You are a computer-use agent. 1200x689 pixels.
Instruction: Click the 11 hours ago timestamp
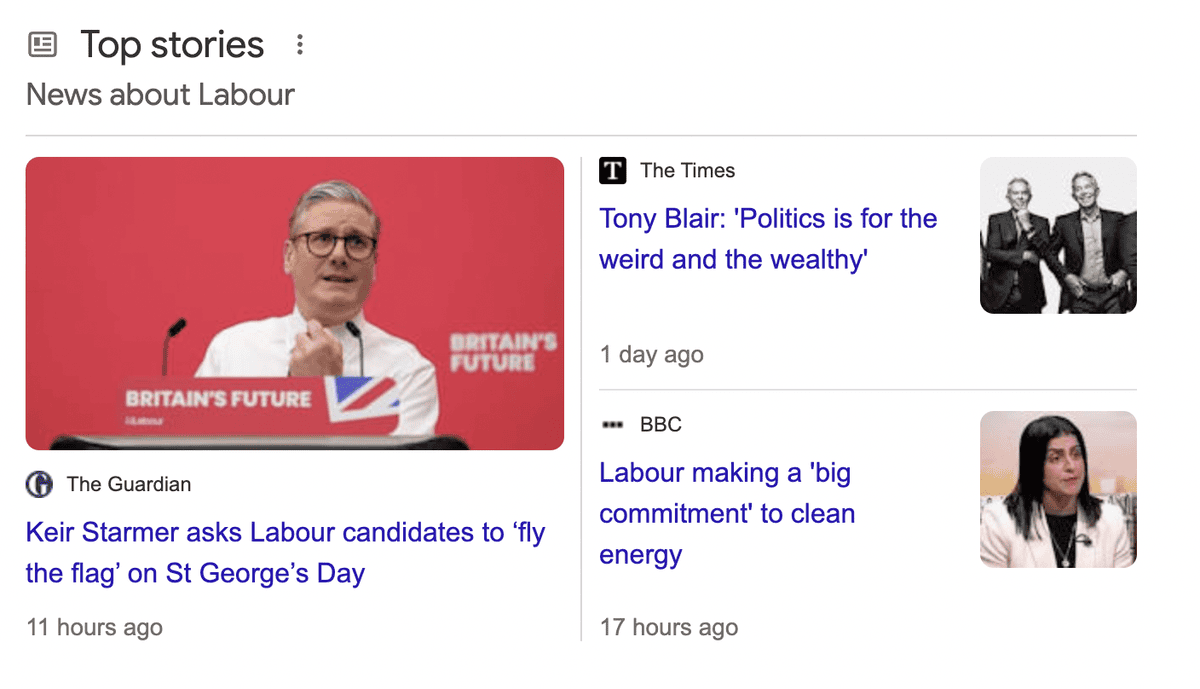pyautogui.click(x=94, y=628)
